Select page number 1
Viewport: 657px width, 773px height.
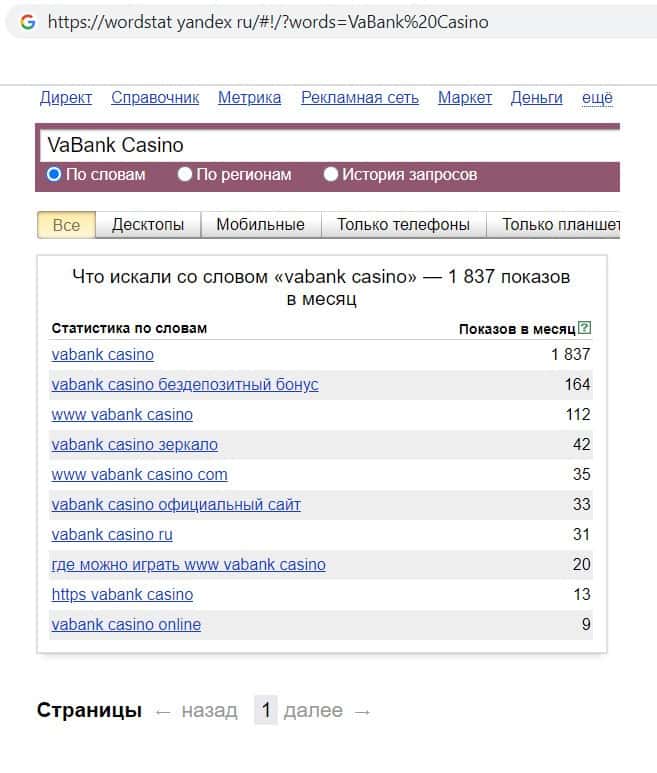click(x=266, y=710)
